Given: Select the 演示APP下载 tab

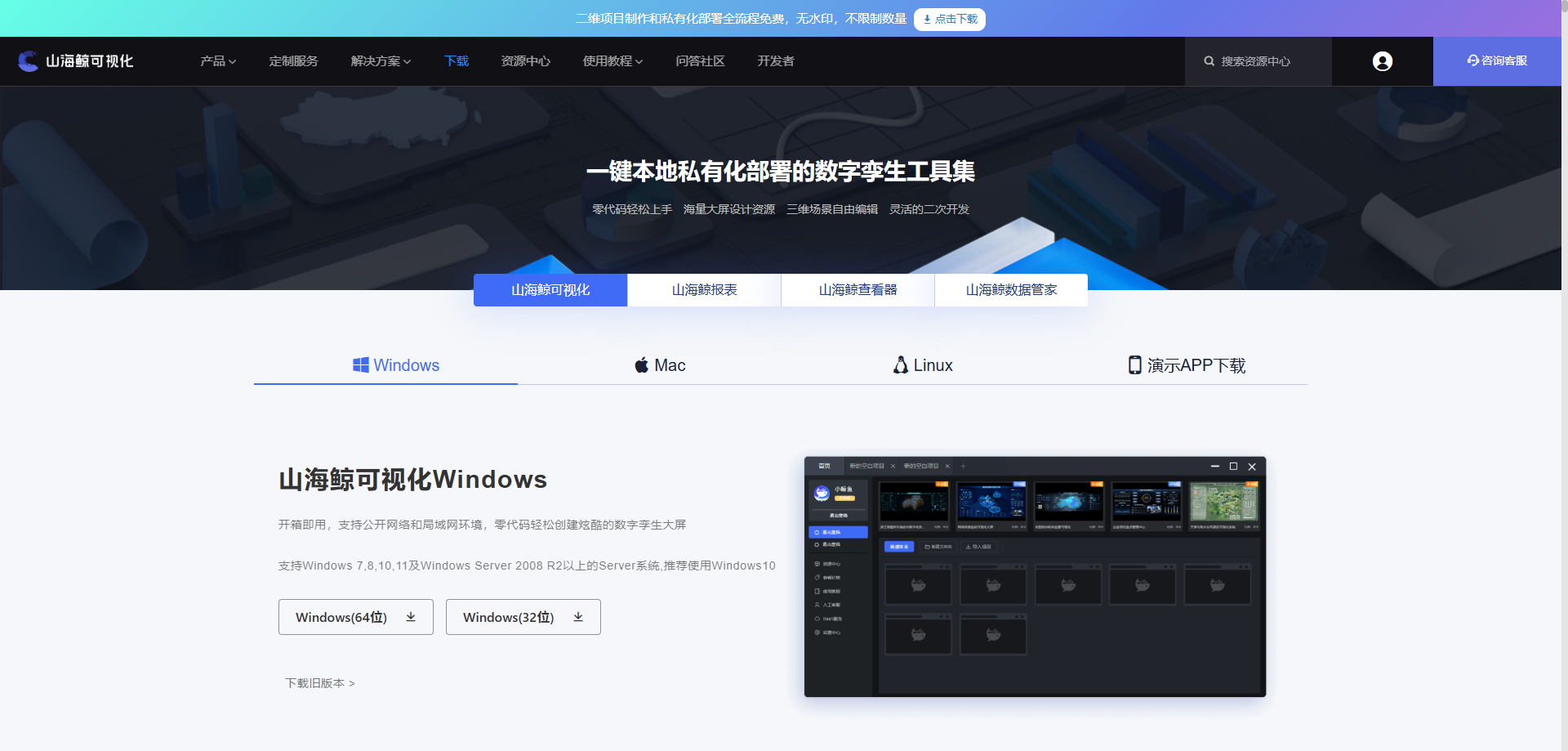Looking at the screenshot, I should [1187, 365].
